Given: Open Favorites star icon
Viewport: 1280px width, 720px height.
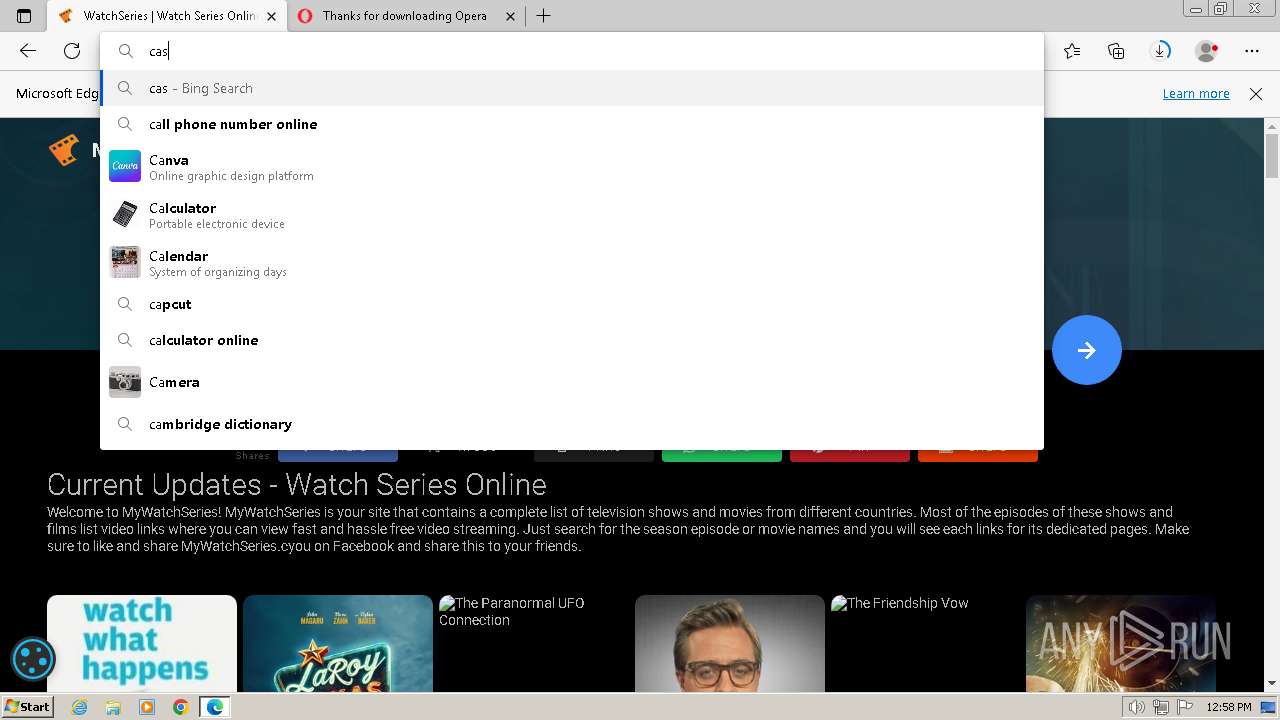Looking at the screenshot, I should (x=1072, y=51).
